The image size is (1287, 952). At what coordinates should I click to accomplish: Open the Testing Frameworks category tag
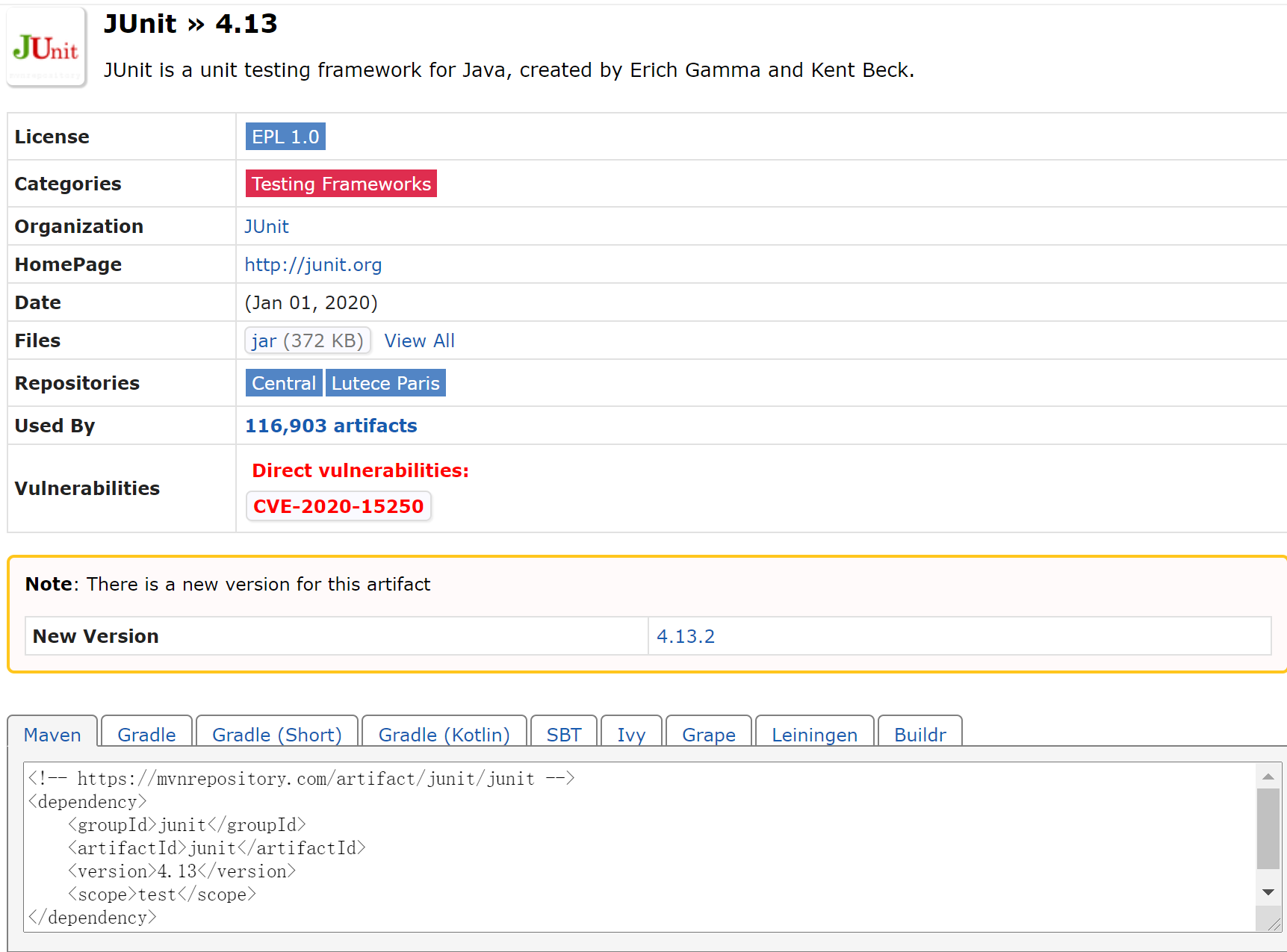[341, 184]
